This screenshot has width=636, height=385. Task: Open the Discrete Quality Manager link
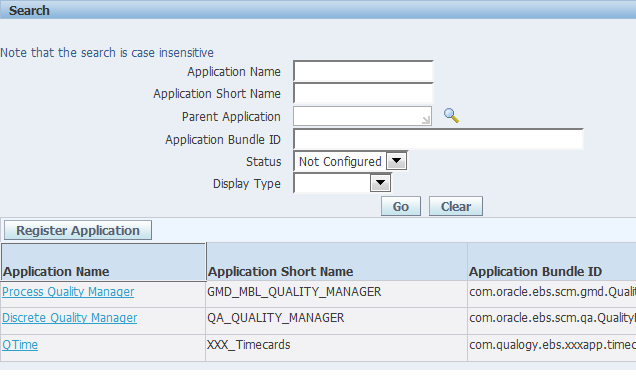(70, 318)
